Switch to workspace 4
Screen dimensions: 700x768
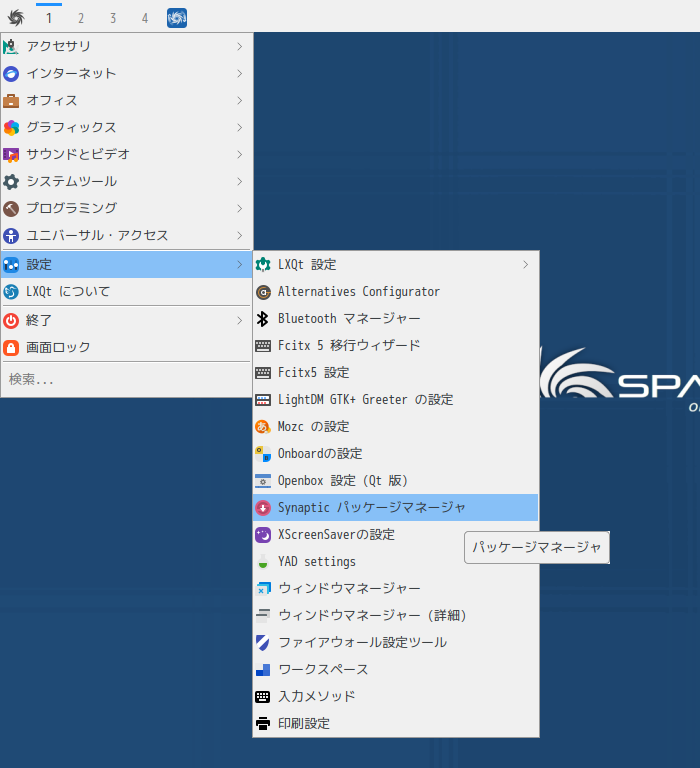pos(145,19)
